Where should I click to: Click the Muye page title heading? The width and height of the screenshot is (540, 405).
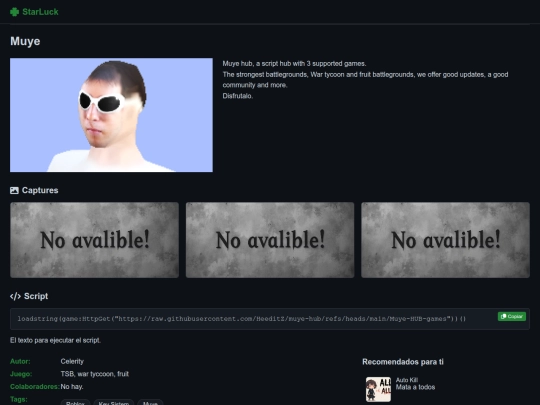click(25, 41)
